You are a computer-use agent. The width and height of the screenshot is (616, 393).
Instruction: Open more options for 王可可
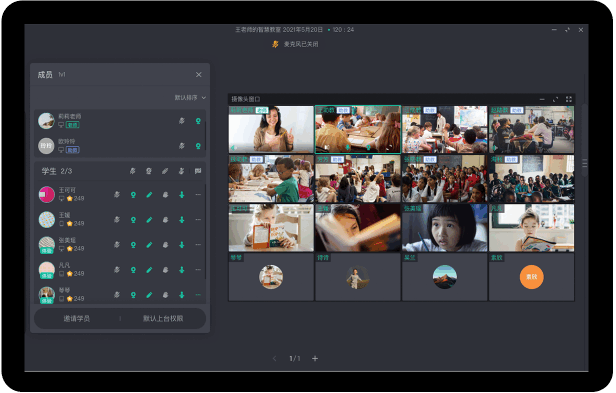198,195
